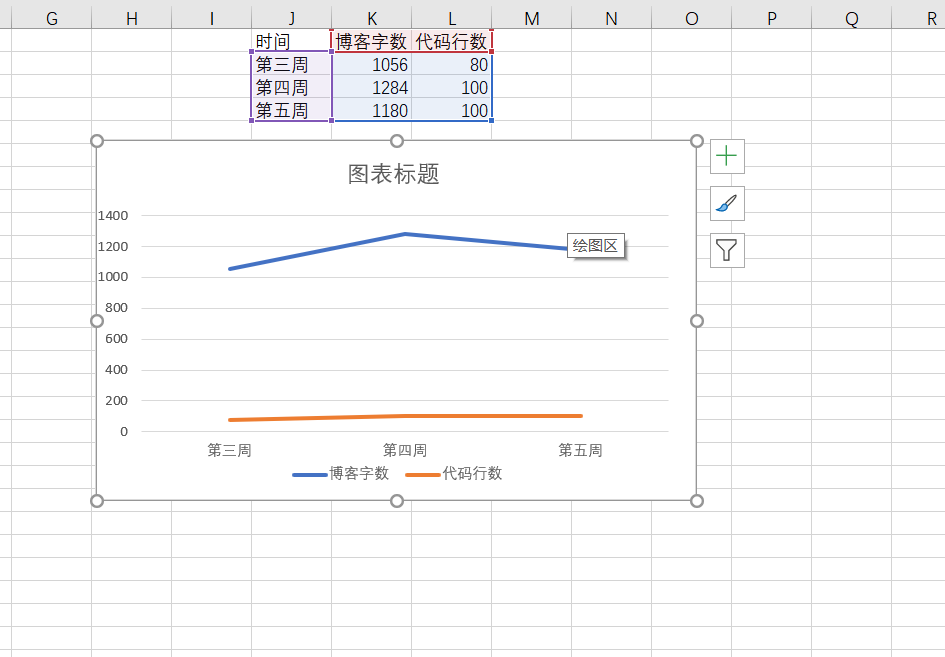Click the right-middle chart resize handle
Screen dimensions: 945x657
(x=697, y=321)
